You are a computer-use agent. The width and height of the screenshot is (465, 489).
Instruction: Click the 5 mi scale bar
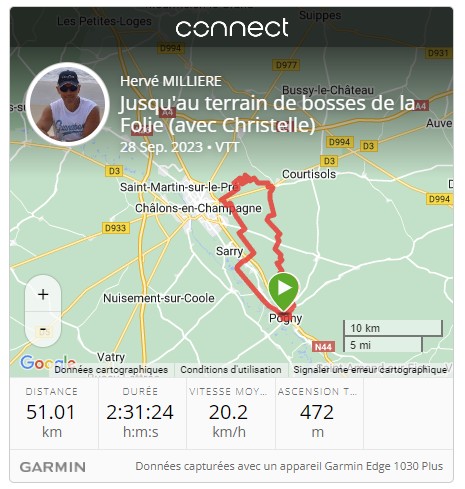click(383, 345)
